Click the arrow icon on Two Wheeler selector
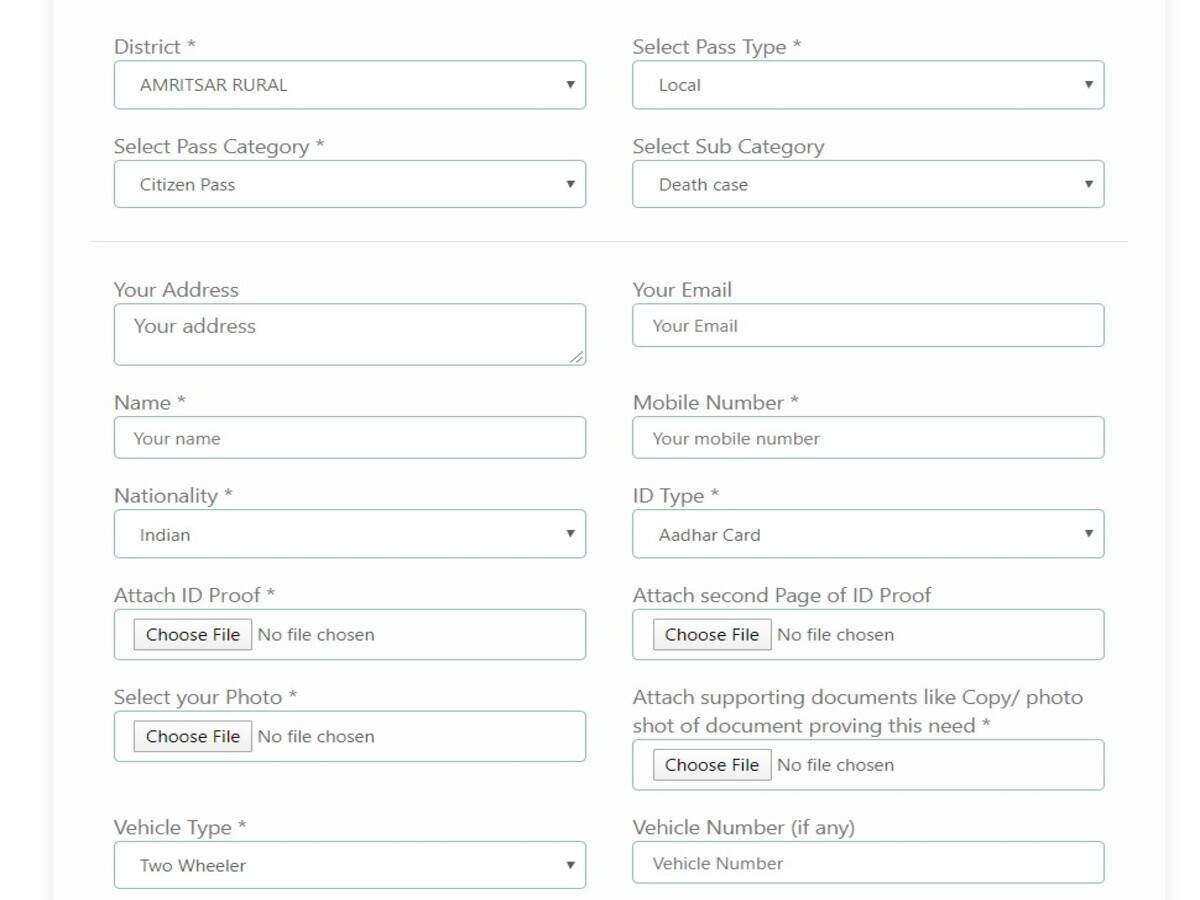The image size is (1200, 900). (x=570, y=865)
